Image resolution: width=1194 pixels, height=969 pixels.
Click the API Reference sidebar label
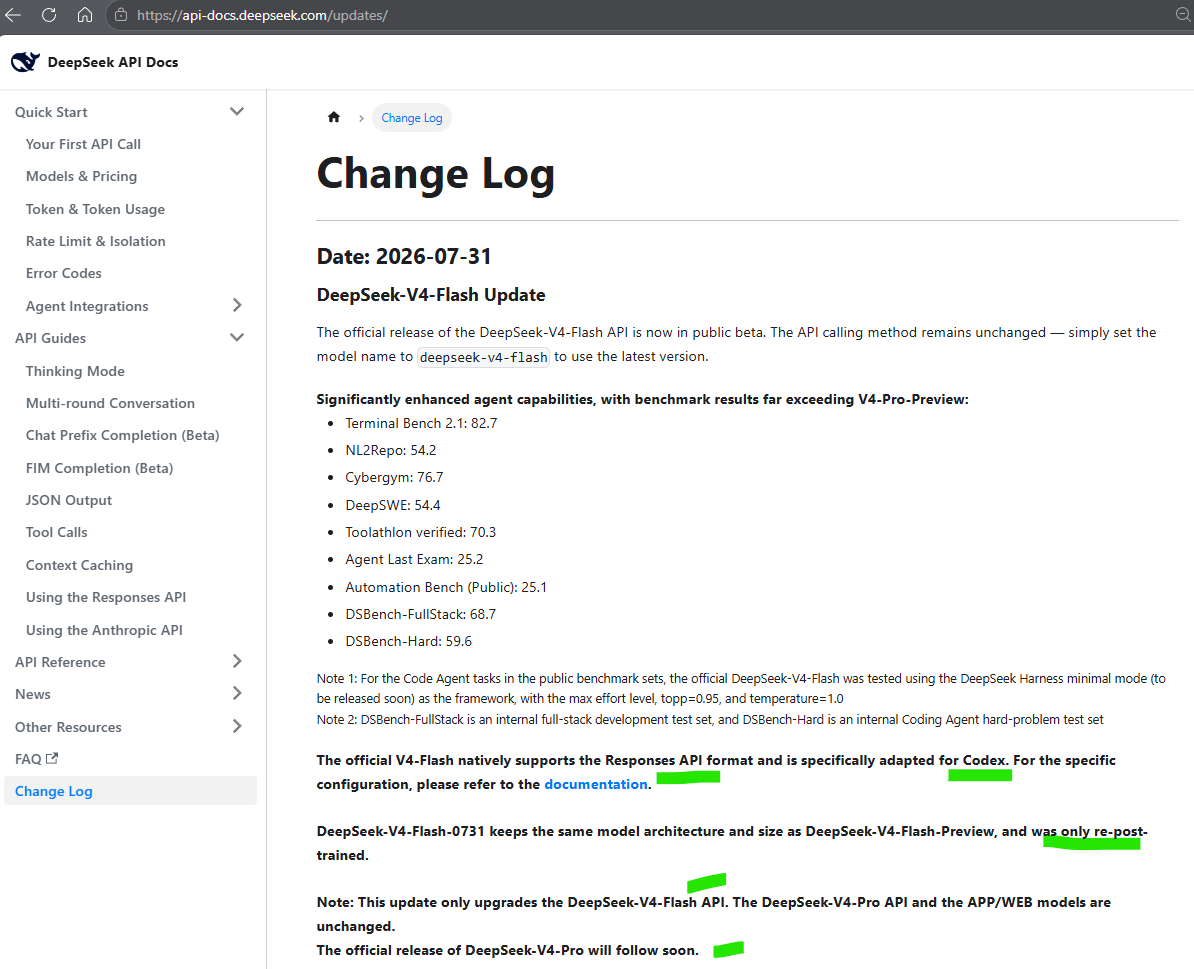click(x=60, y=661)
